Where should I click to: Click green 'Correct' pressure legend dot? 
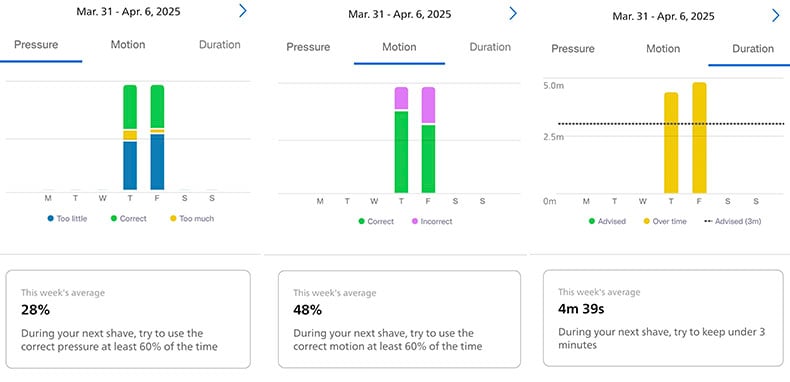click(113, 219)
